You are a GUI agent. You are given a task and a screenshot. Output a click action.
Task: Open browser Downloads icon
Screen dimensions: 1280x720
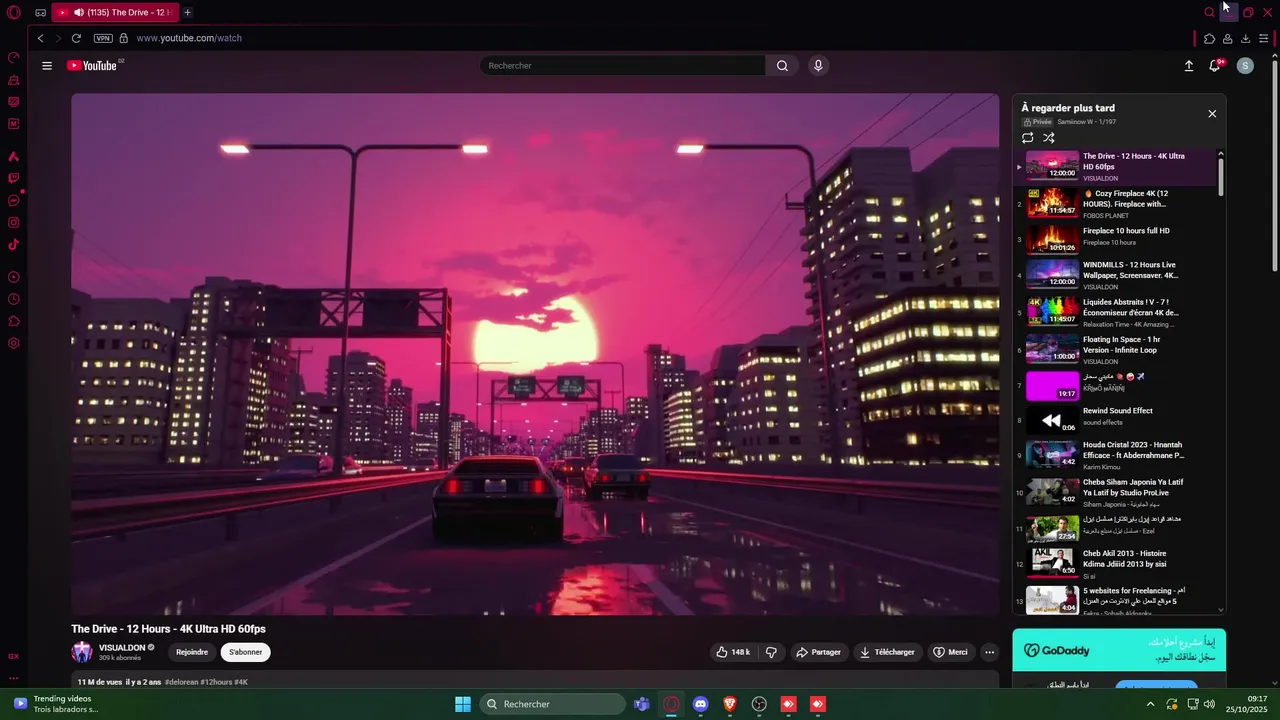tap(1245, 38)
